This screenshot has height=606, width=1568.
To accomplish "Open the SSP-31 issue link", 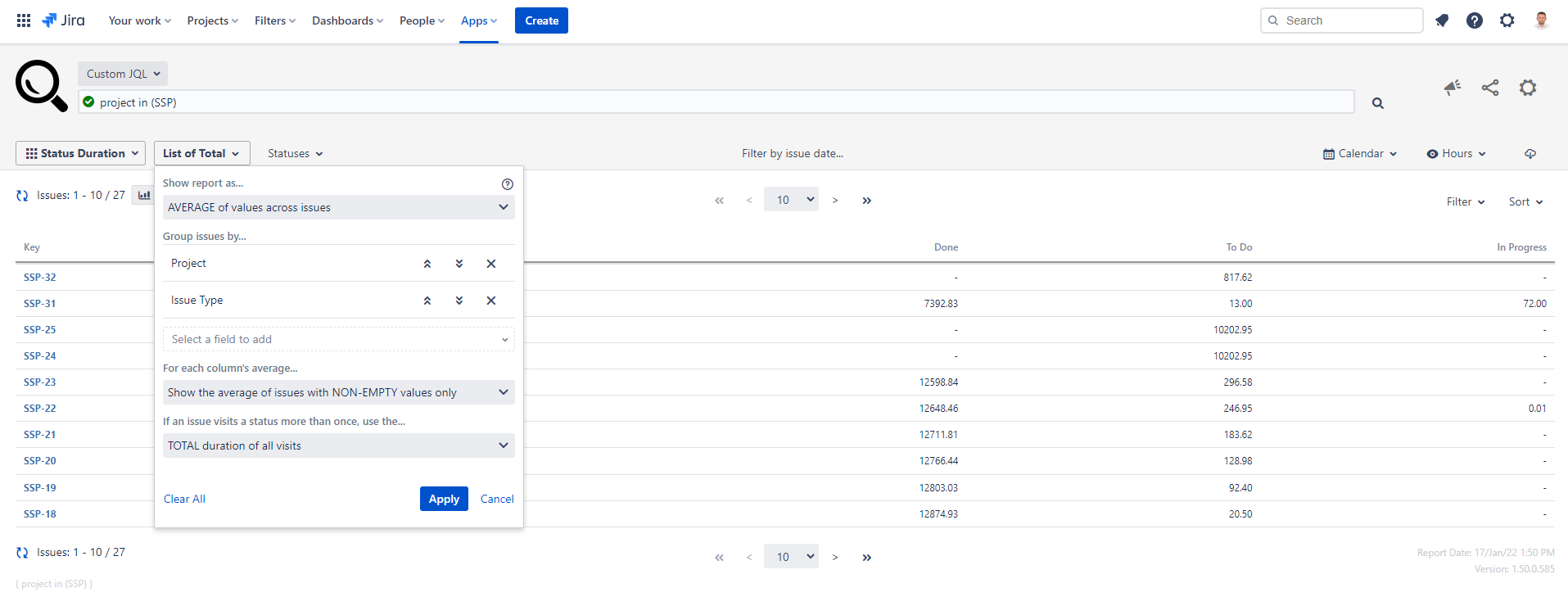I will pyautogui.click(x=40, y=304).
